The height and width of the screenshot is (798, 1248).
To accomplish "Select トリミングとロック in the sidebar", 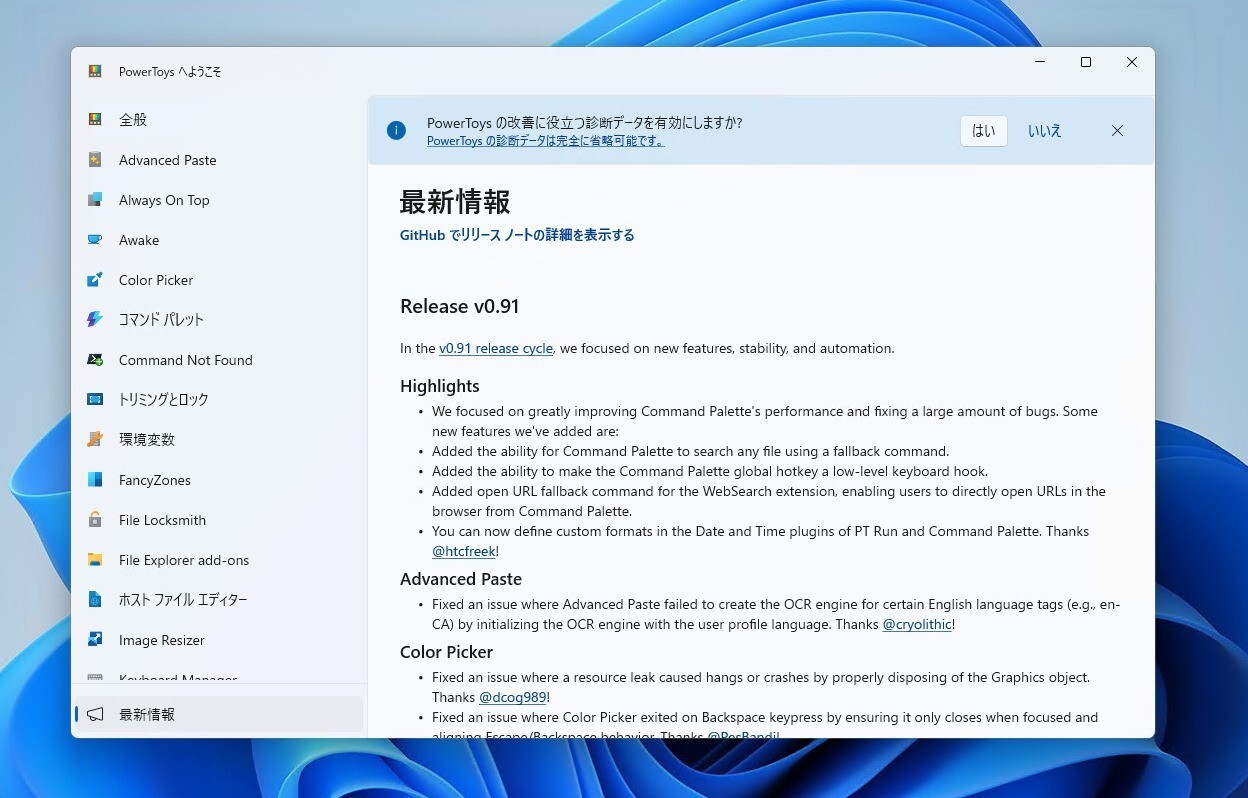I will coord(163,400).
